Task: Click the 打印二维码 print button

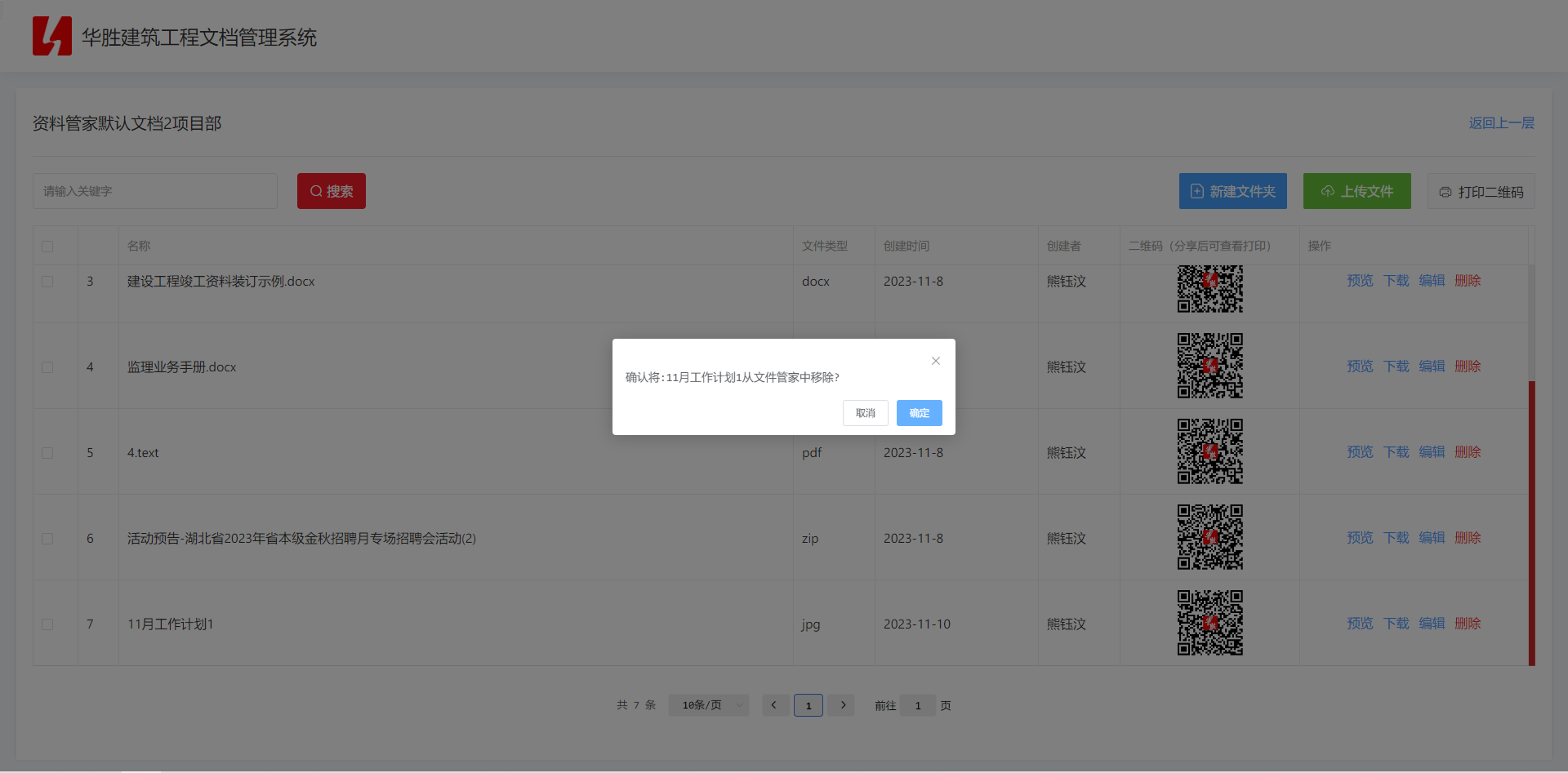Action: pos(1481,192)
